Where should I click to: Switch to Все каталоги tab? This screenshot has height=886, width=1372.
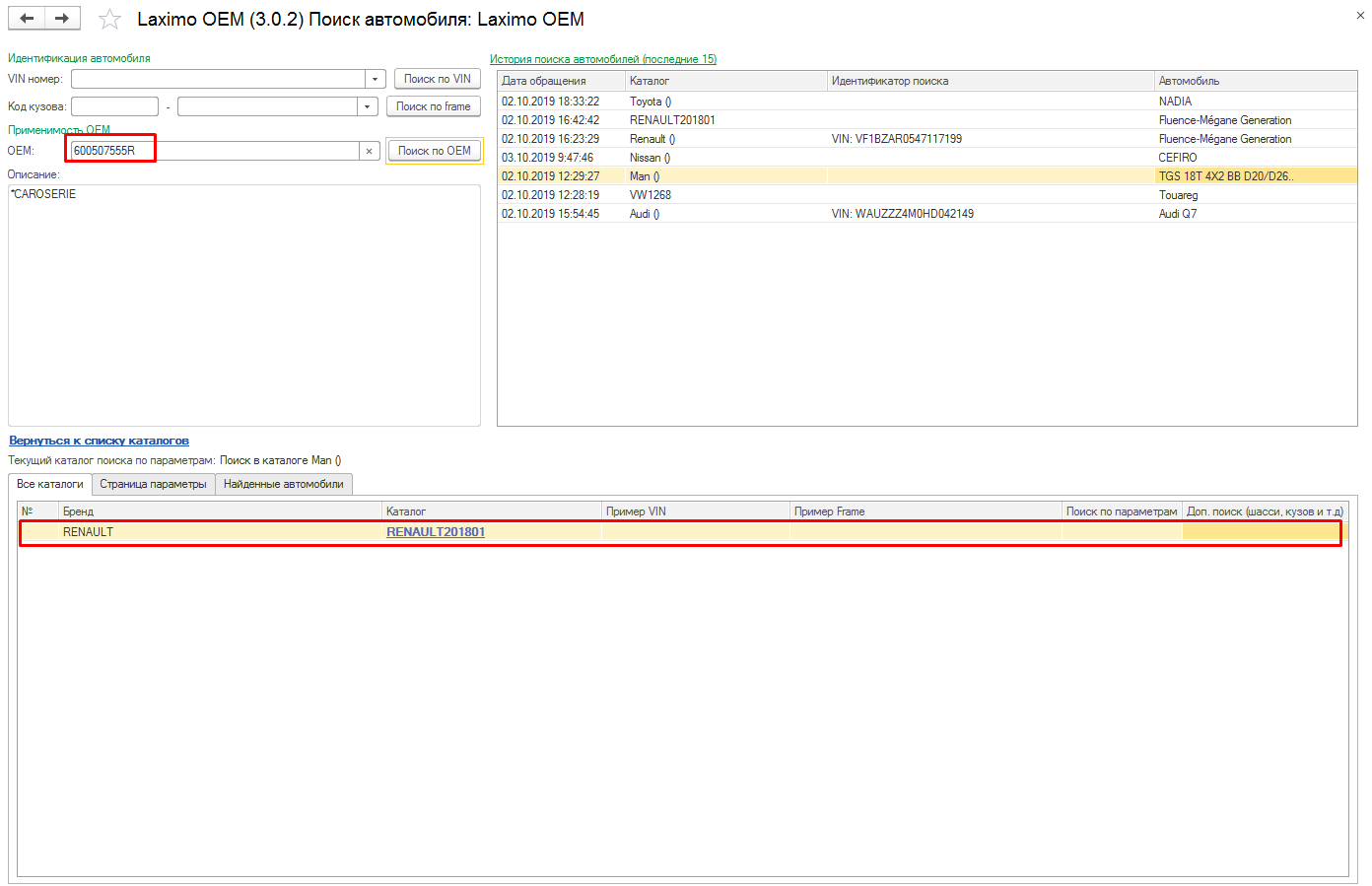pyautogui.click(x=50, y=484)
